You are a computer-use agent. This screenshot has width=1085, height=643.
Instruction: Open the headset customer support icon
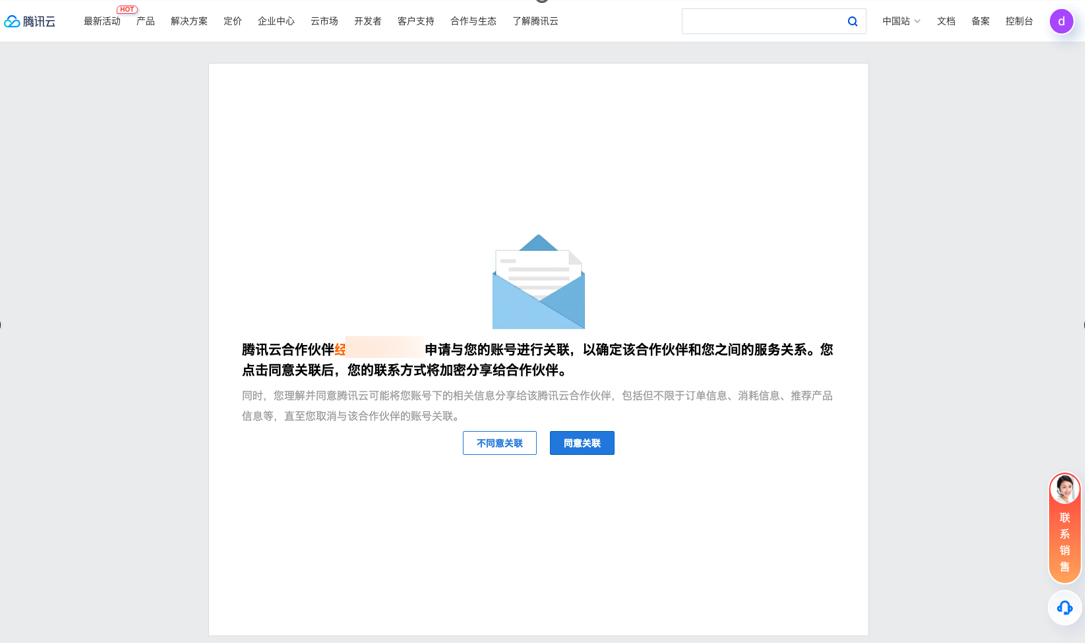[1064, 608]
